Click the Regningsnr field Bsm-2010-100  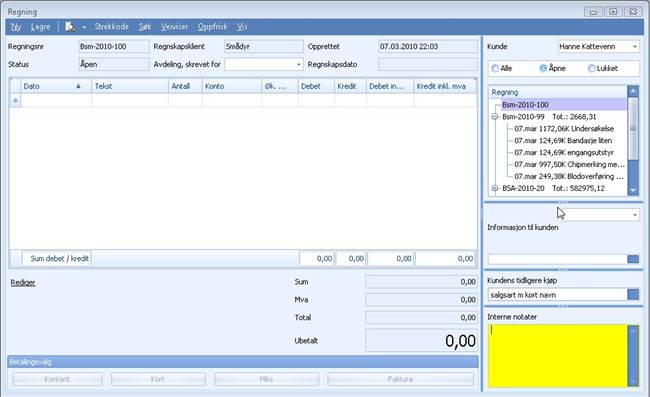(x=114, y=47)
